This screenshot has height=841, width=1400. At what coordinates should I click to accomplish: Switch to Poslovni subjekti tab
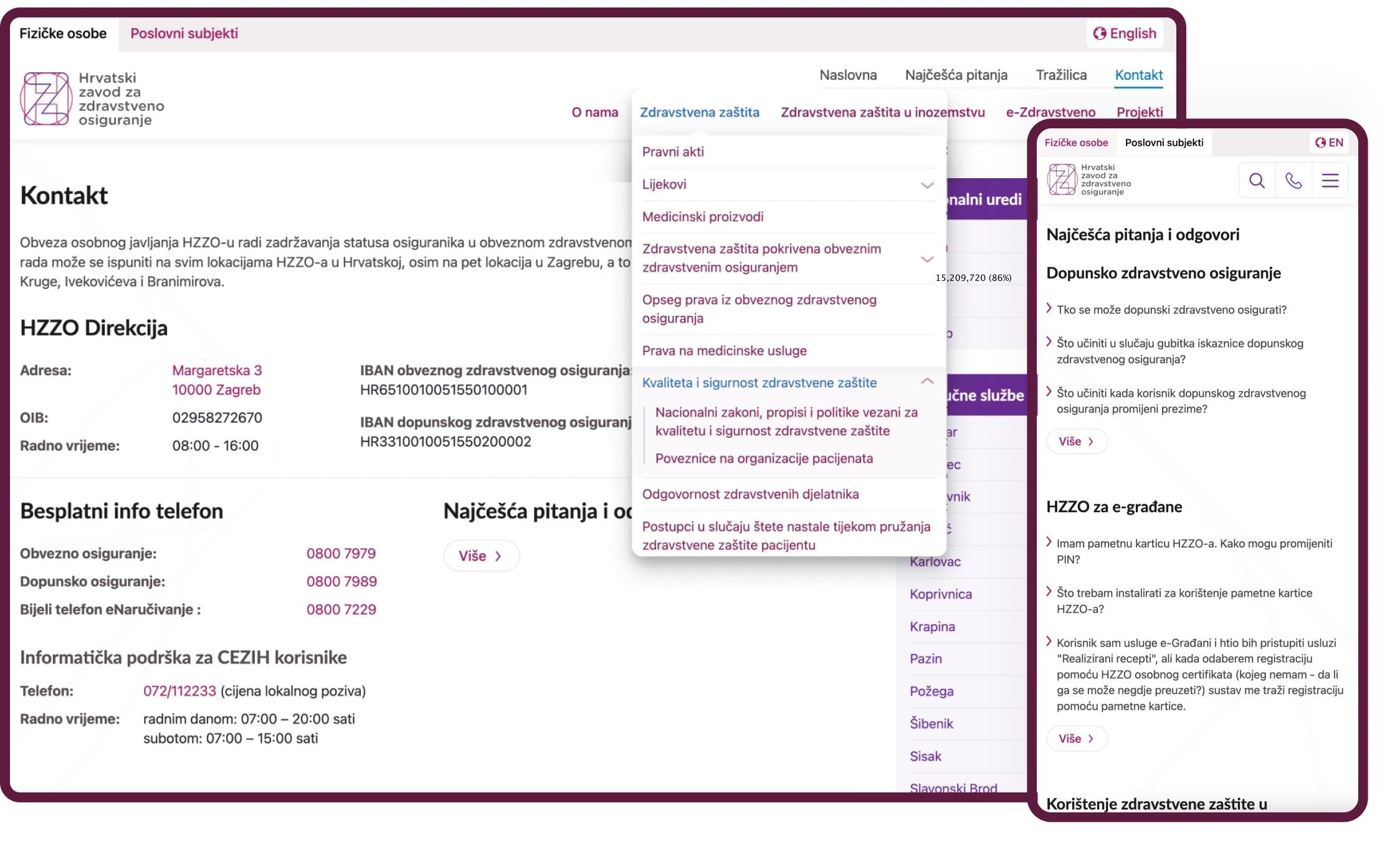coord(184,34)
